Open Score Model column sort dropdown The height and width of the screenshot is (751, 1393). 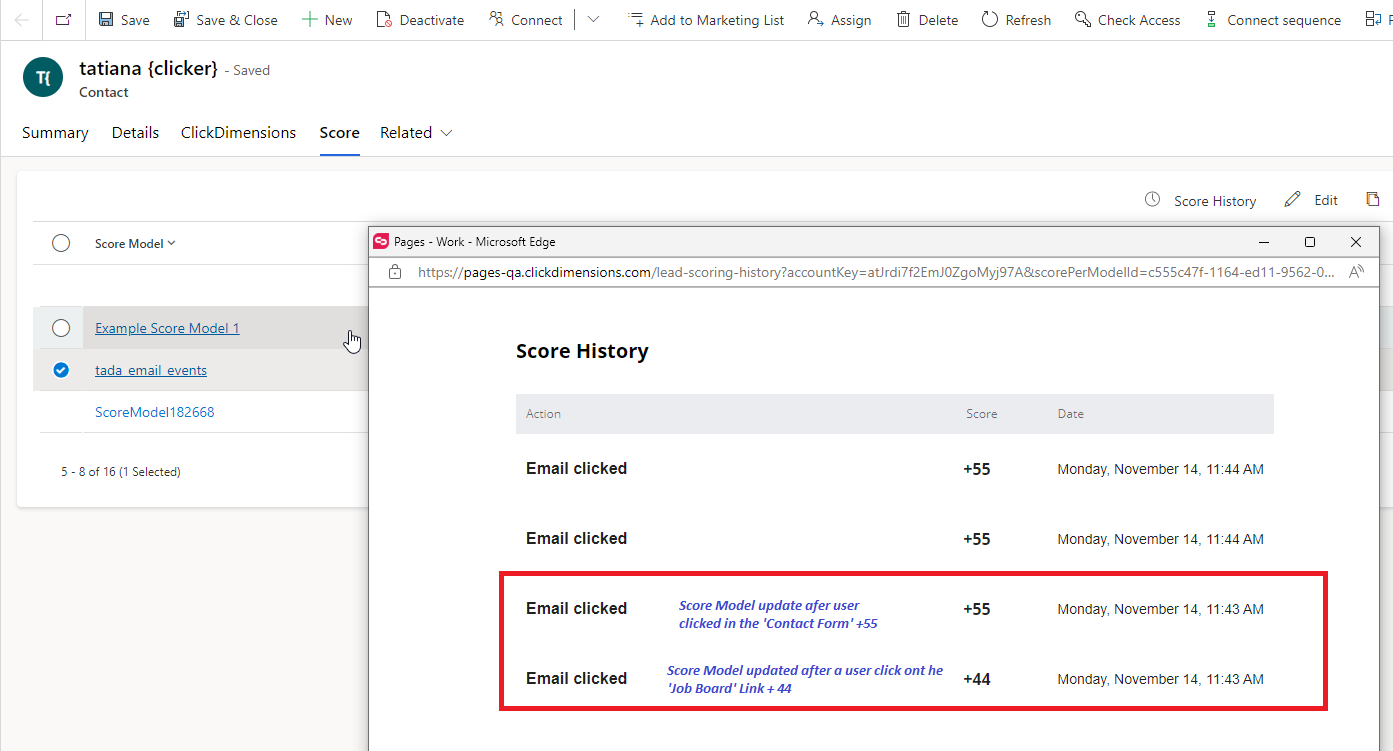(135, 243)
